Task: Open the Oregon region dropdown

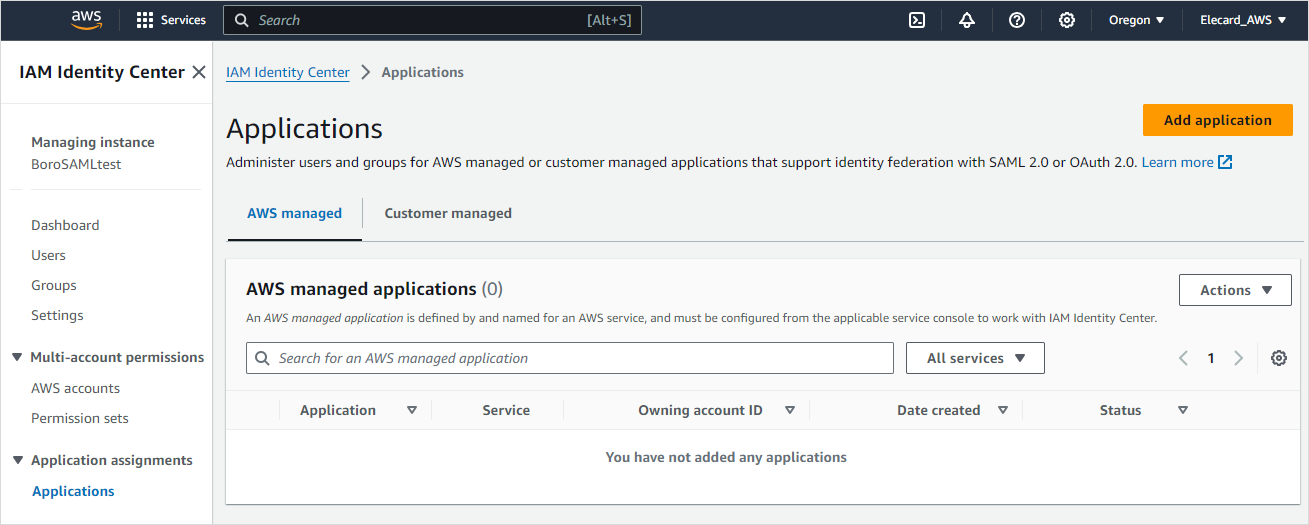Action: click(x=1136, y=20)
